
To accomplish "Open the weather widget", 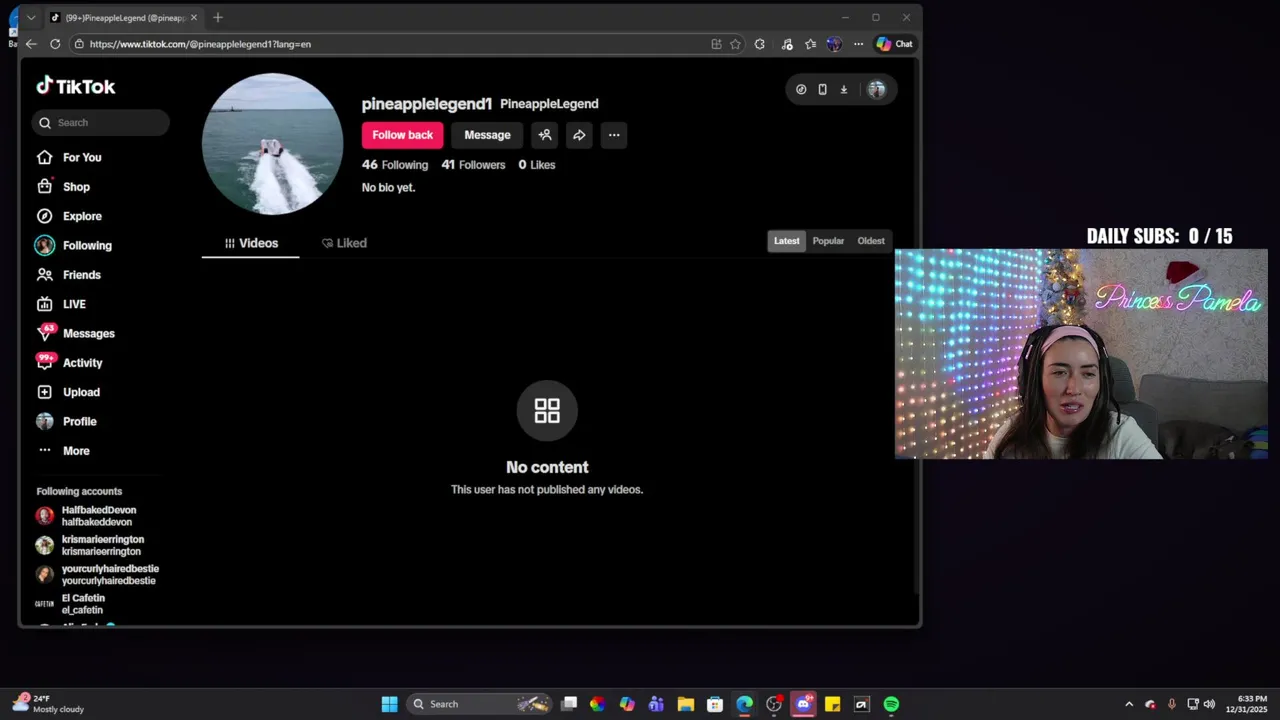I will (48, 704).
